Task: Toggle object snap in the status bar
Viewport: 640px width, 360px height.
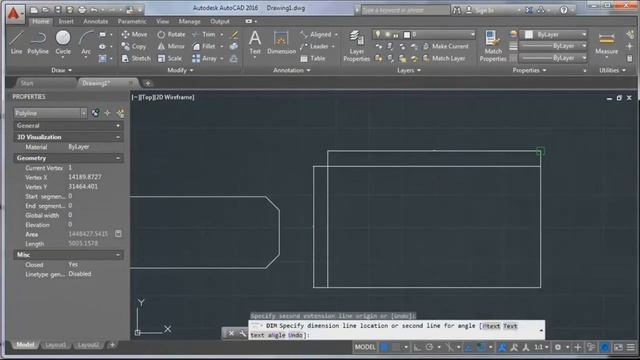Action: tap(481, 347)
